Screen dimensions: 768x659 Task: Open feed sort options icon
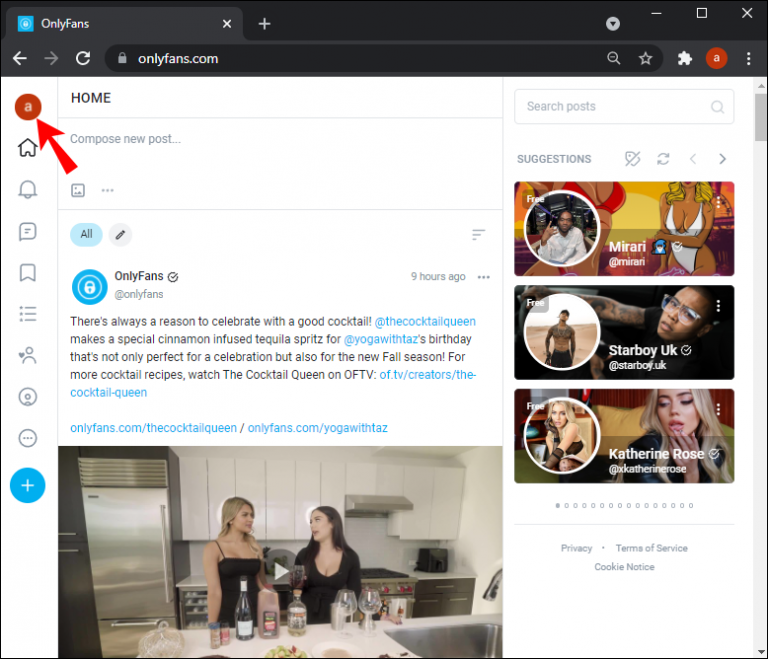point(478,235)
